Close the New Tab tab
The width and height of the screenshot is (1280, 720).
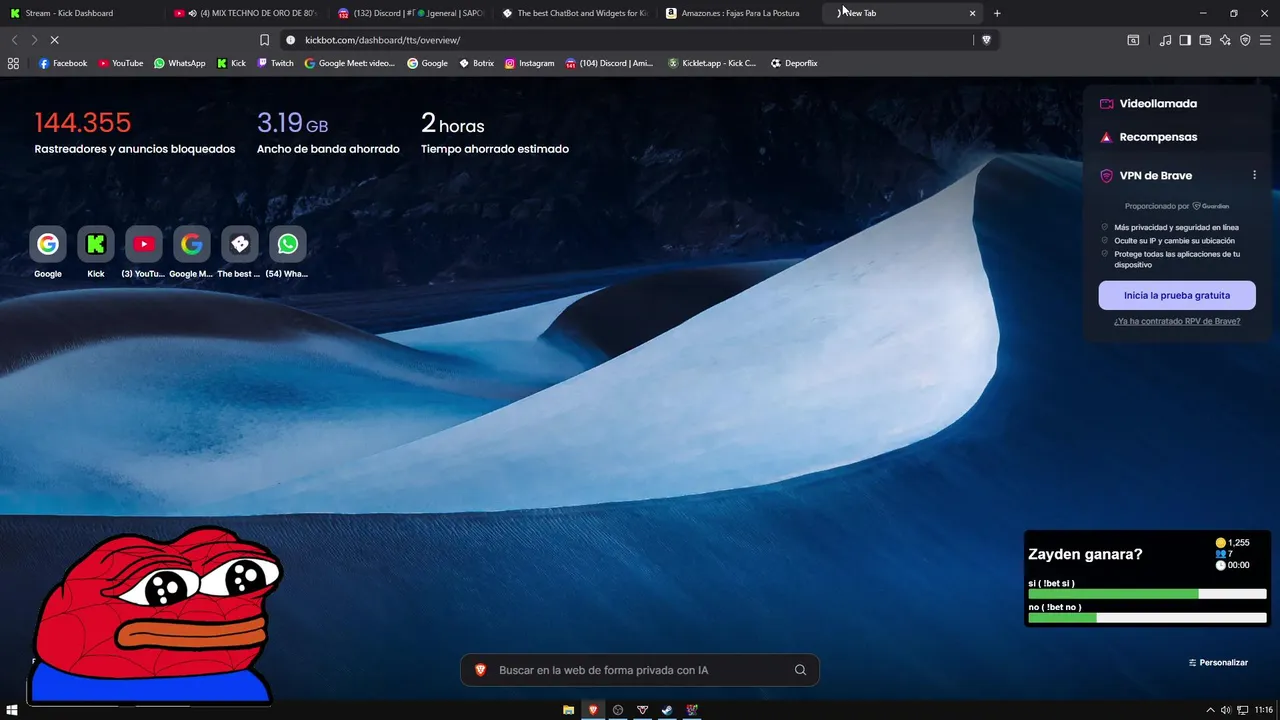pos(972,13)
